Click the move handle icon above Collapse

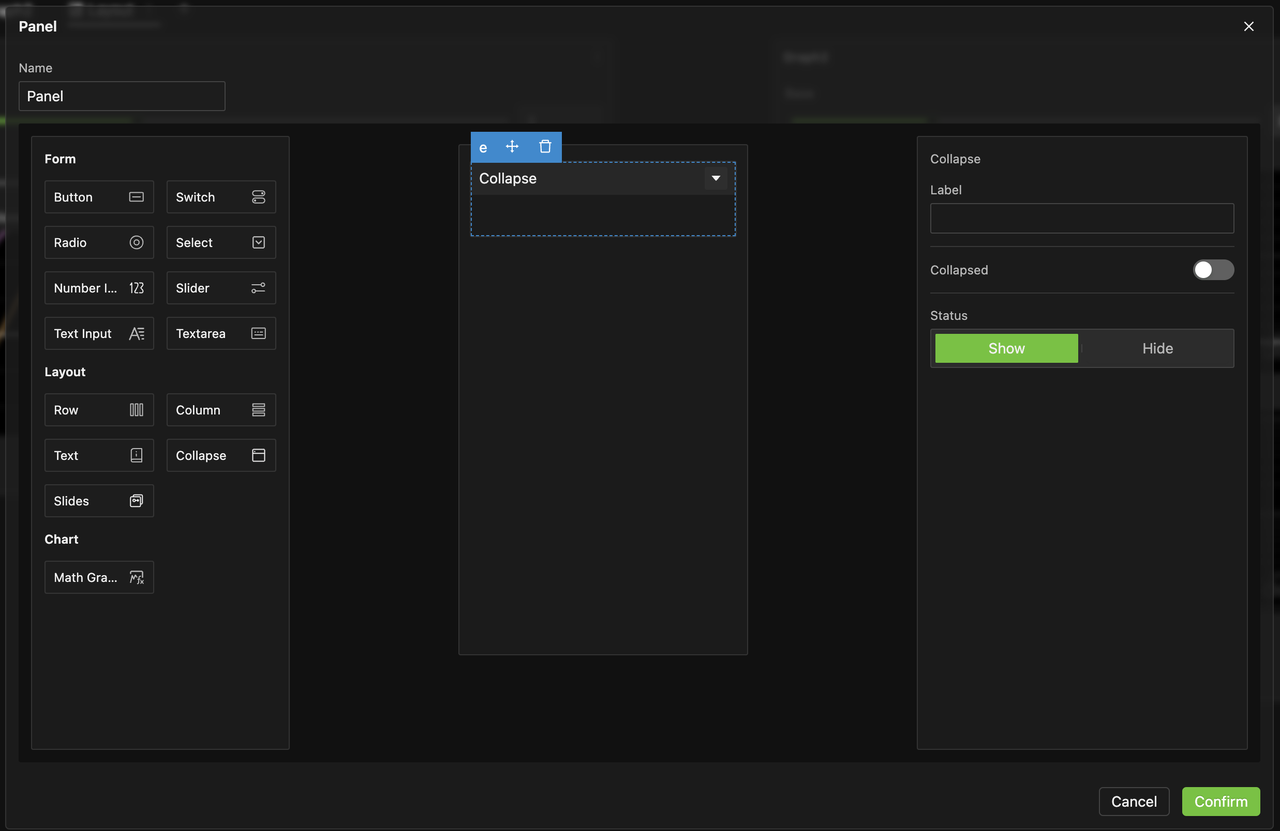point(512,147)
